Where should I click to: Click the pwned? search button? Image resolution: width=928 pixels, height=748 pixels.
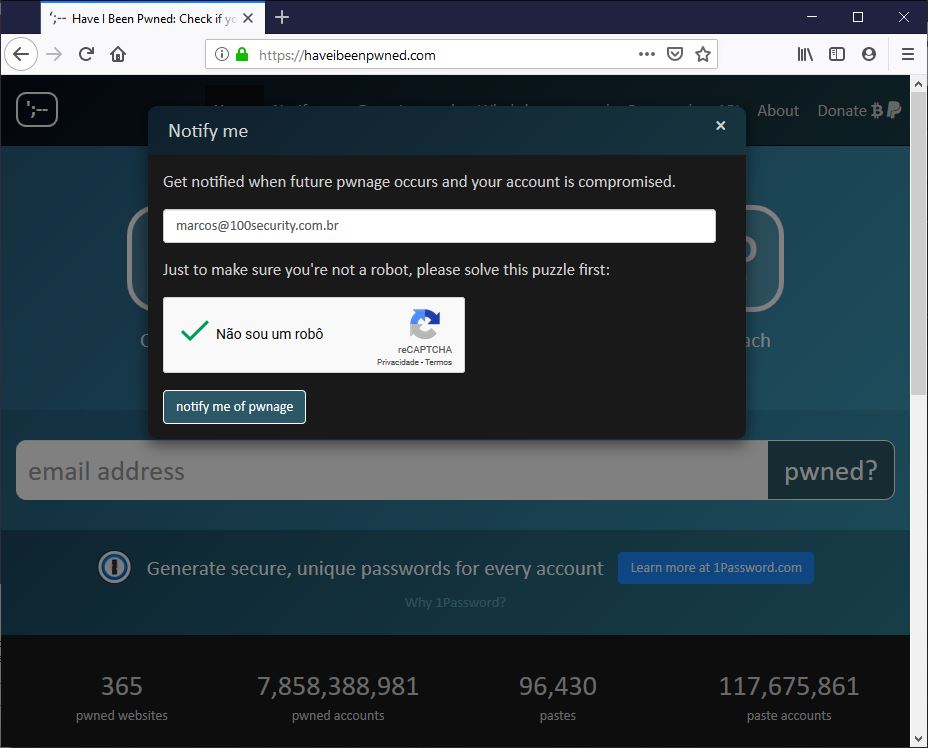831,470
